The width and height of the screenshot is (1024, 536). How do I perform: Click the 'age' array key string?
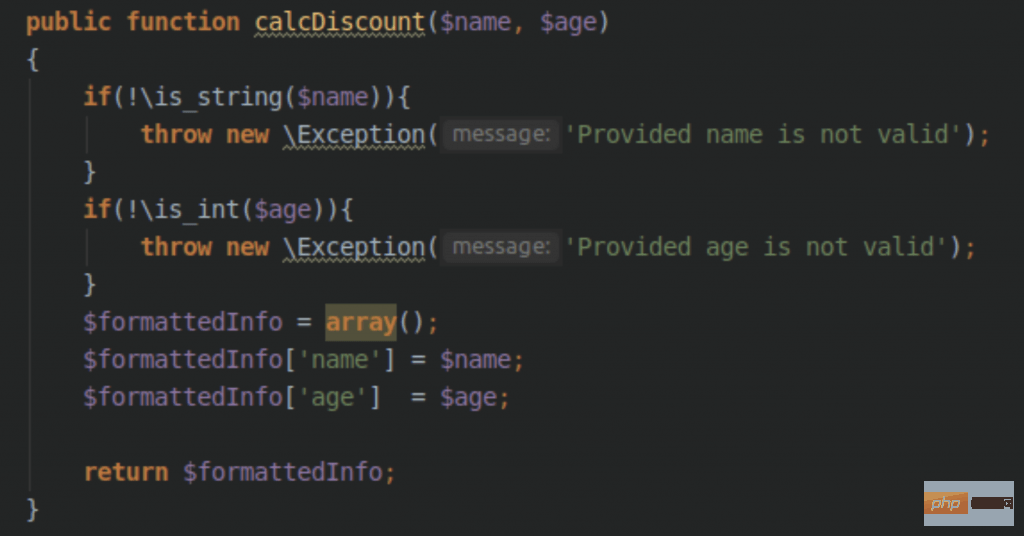333,398
